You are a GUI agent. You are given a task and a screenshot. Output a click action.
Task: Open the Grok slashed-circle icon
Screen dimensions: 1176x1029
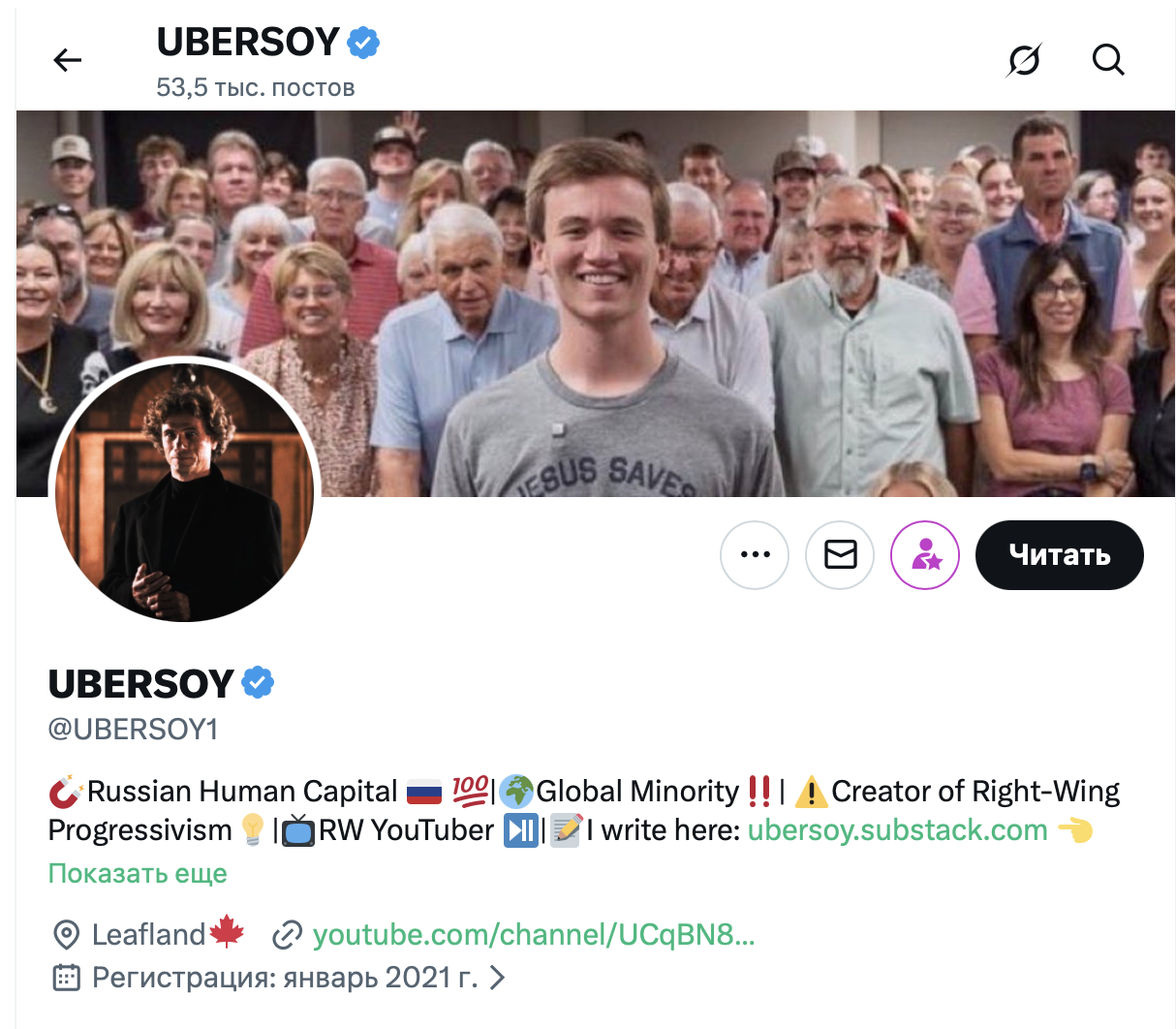tap(1024, 60)
